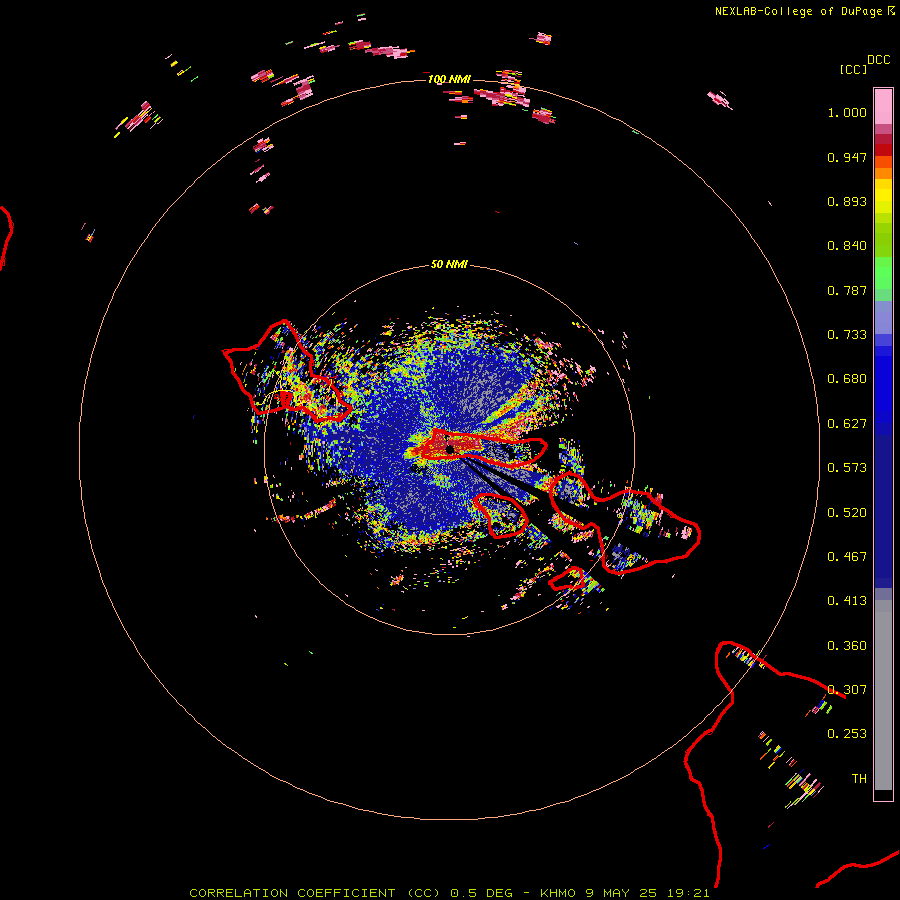Select the 0.573 legend value
This screenshot has height=900, width=900.
(847, 468)
